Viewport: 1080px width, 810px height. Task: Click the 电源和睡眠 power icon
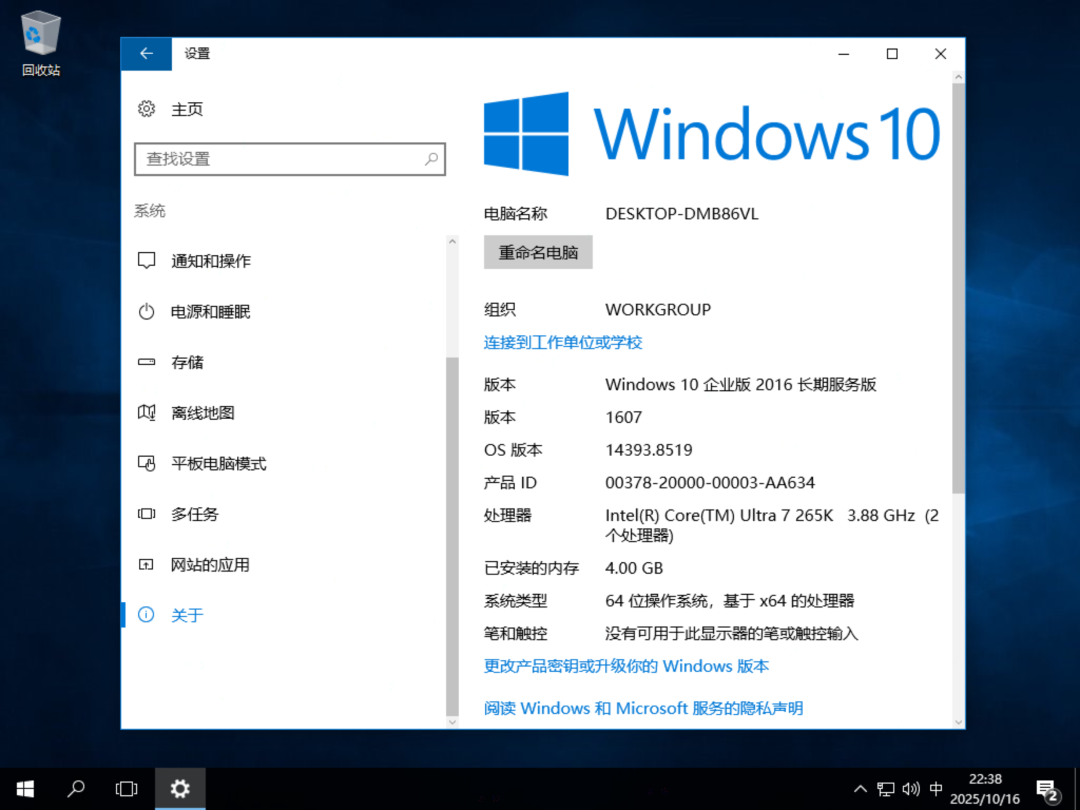coord(146,311)
